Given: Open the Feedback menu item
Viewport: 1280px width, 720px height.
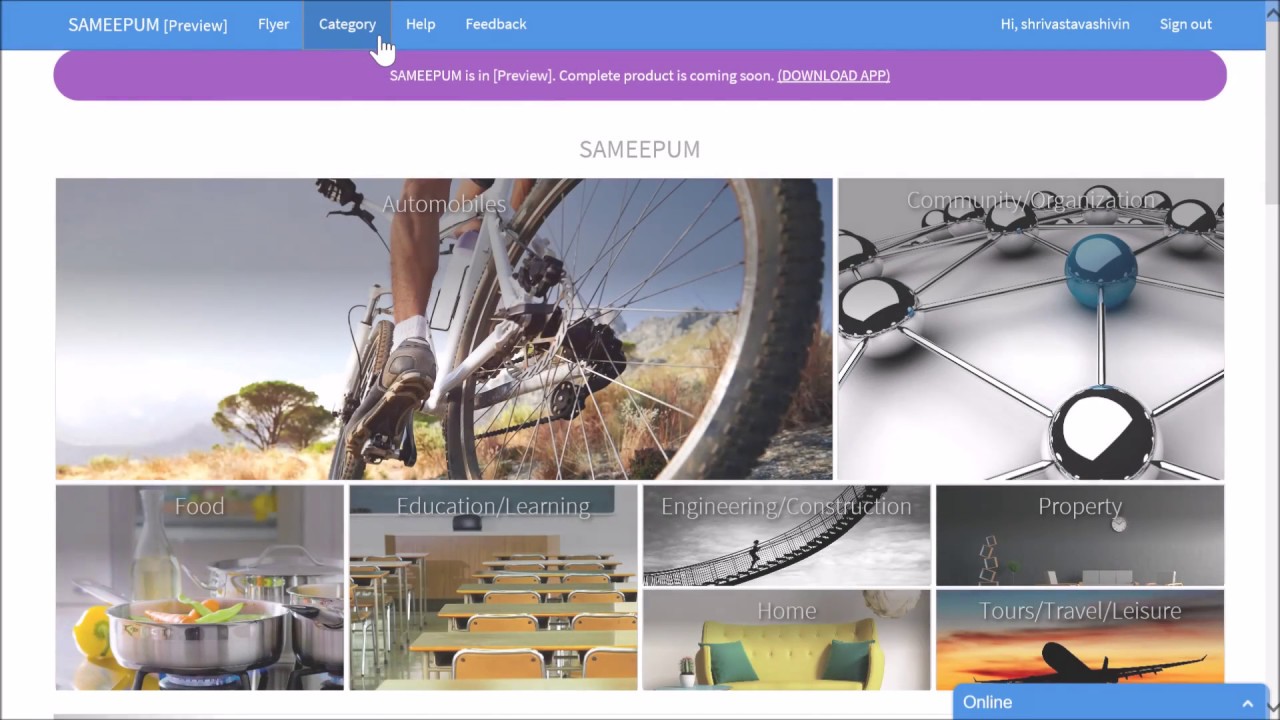Looking at the screenshot, I should pos(496,24).
